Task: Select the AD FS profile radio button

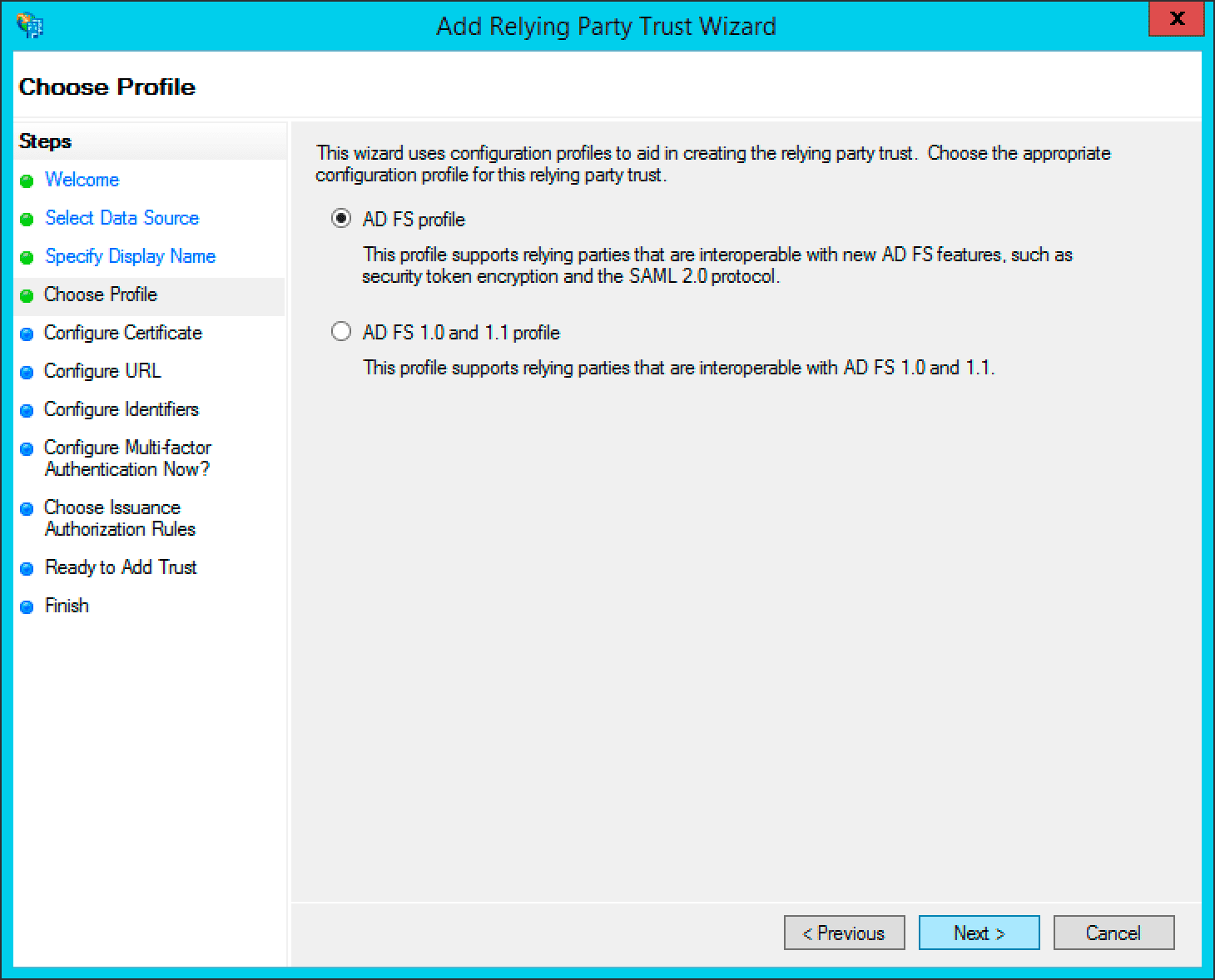Action: point(341,219)
